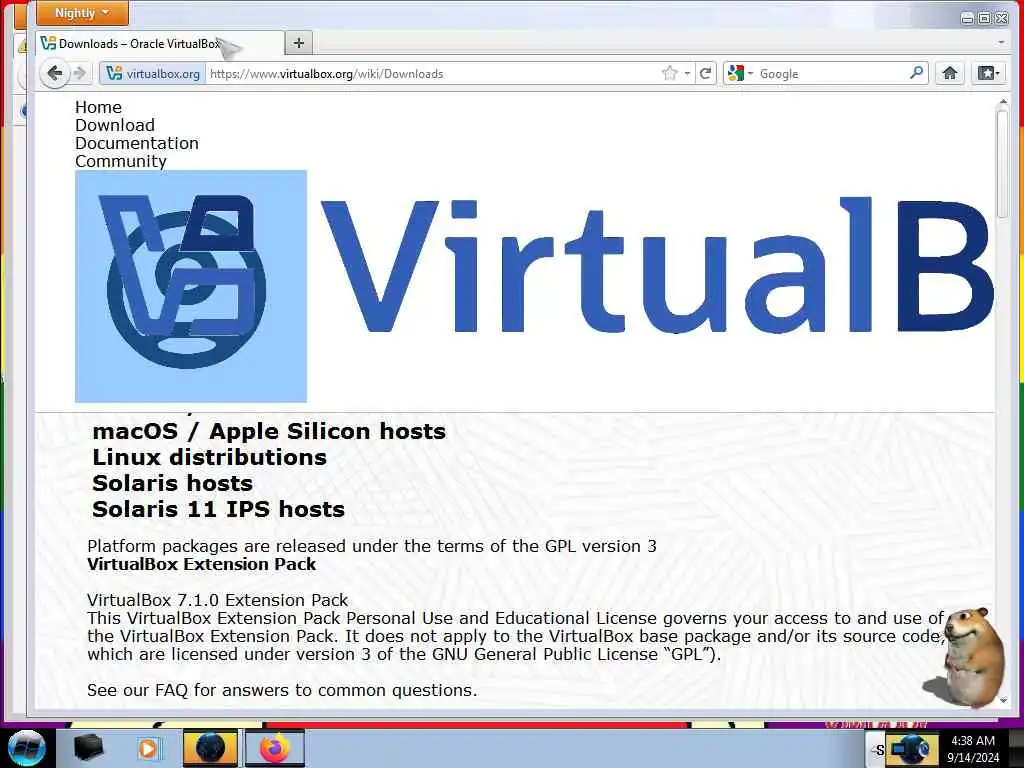Click the system tray blue camera icon
Image resolution: width=1024 pixels, height=768 pixels.
tap(911, 749)
